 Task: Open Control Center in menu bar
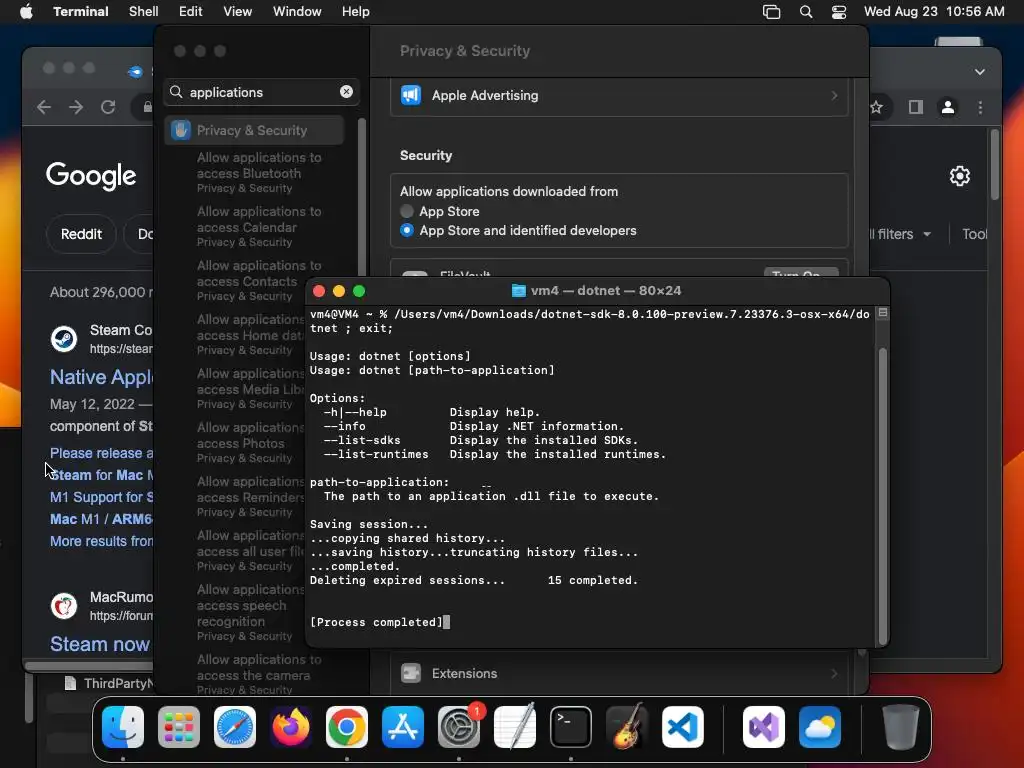(839, 12)
